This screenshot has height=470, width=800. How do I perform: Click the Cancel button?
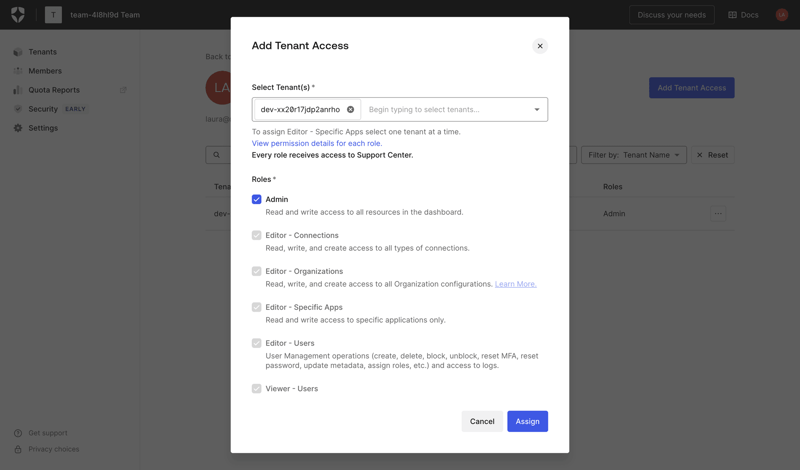coord(482,422)
